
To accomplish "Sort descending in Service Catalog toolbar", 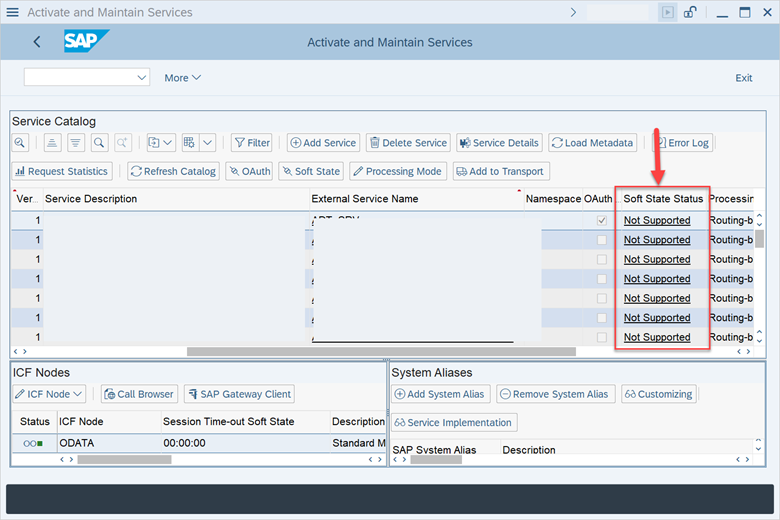I will tap(76, 143).
